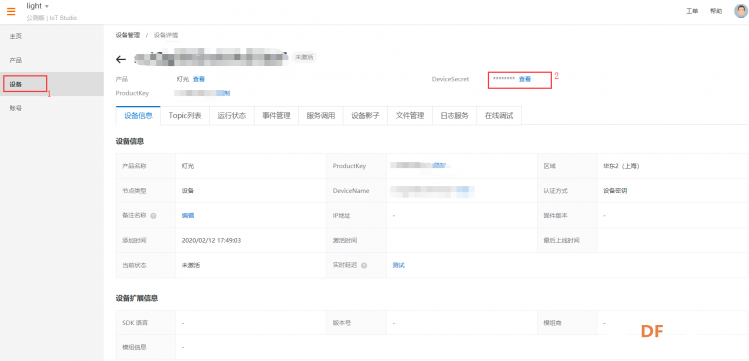Click 编辑 link for 备注名称
This screenshot has height=361, width=749.
[188, 215]
